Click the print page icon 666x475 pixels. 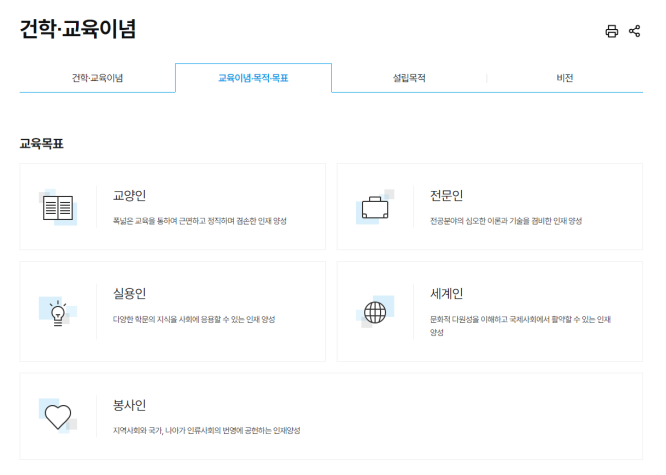[x=612, y=31]
